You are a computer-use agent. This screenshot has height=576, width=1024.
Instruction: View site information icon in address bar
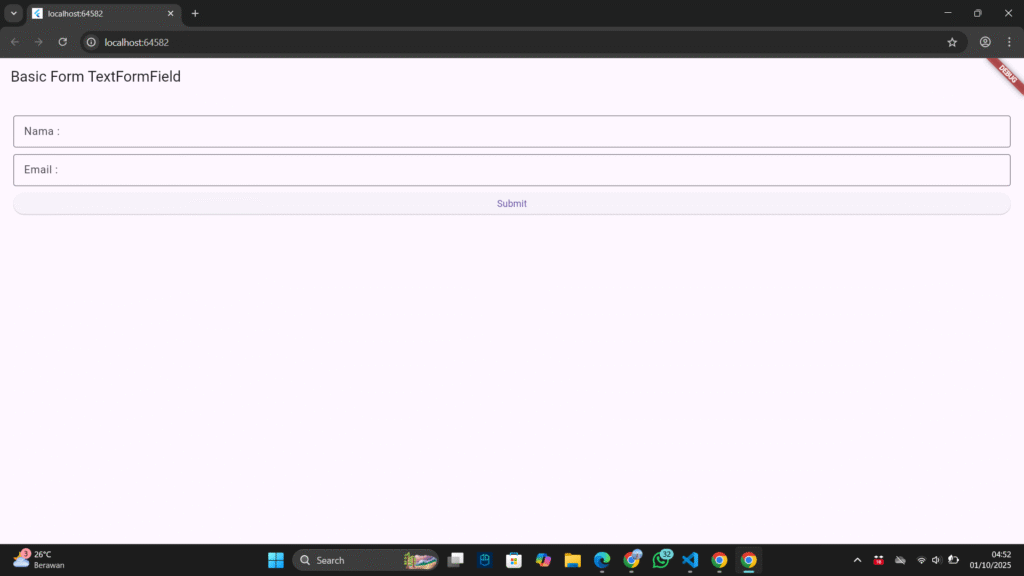tap(91, 42)
